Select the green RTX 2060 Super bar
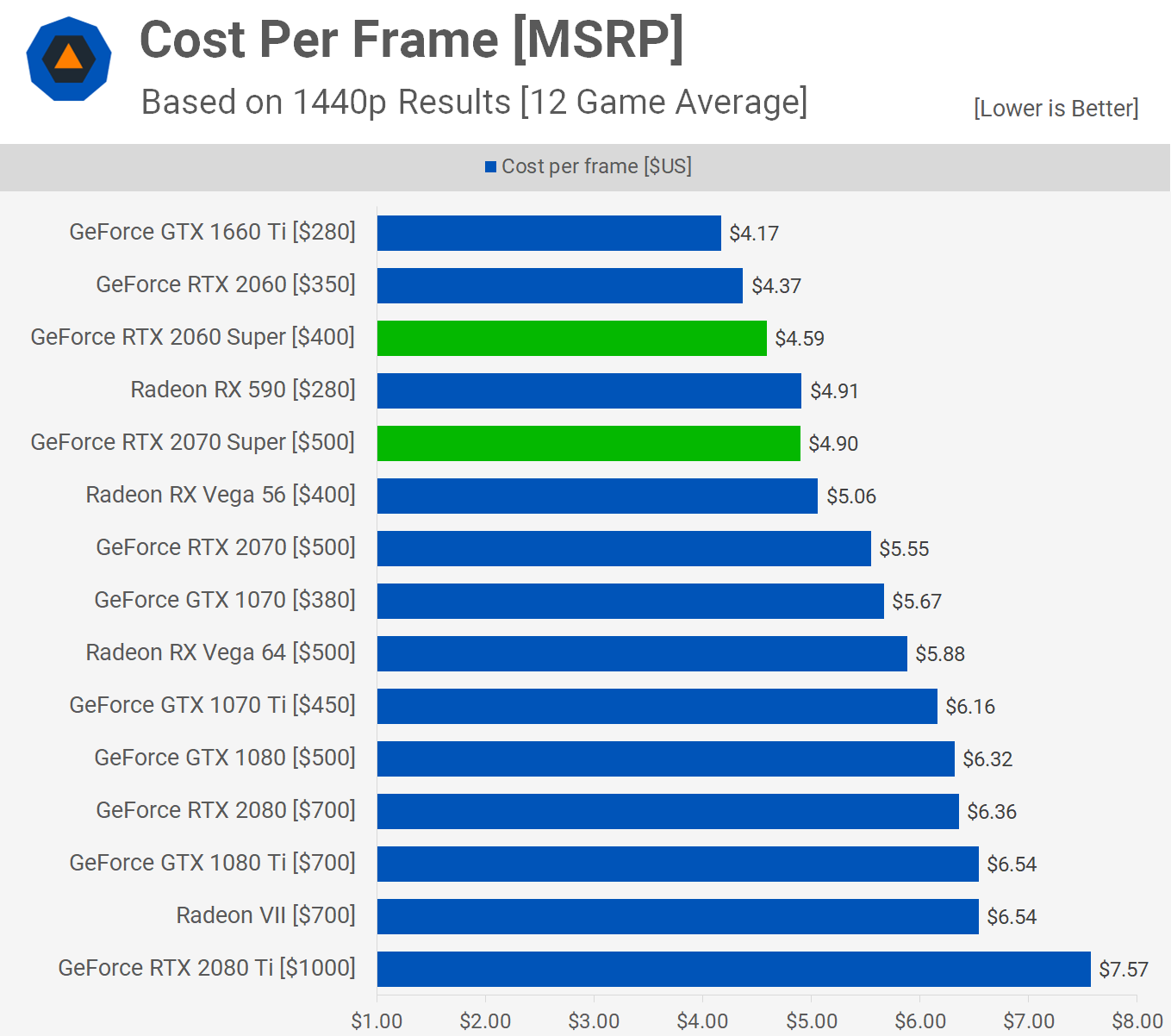Viewport: 1171px width, 1036px height. 571,338
